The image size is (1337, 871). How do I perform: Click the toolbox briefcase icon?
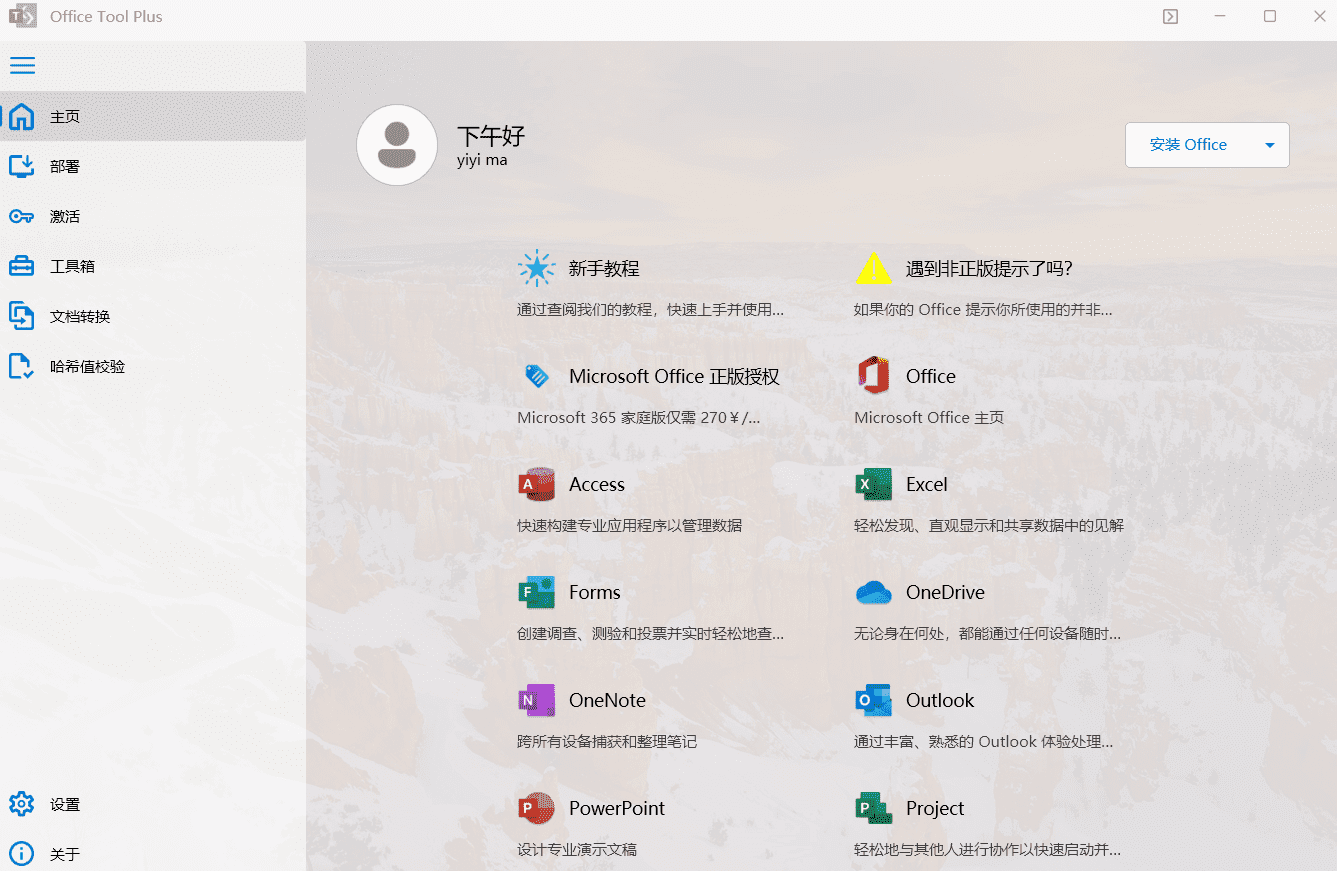[22, 267]
